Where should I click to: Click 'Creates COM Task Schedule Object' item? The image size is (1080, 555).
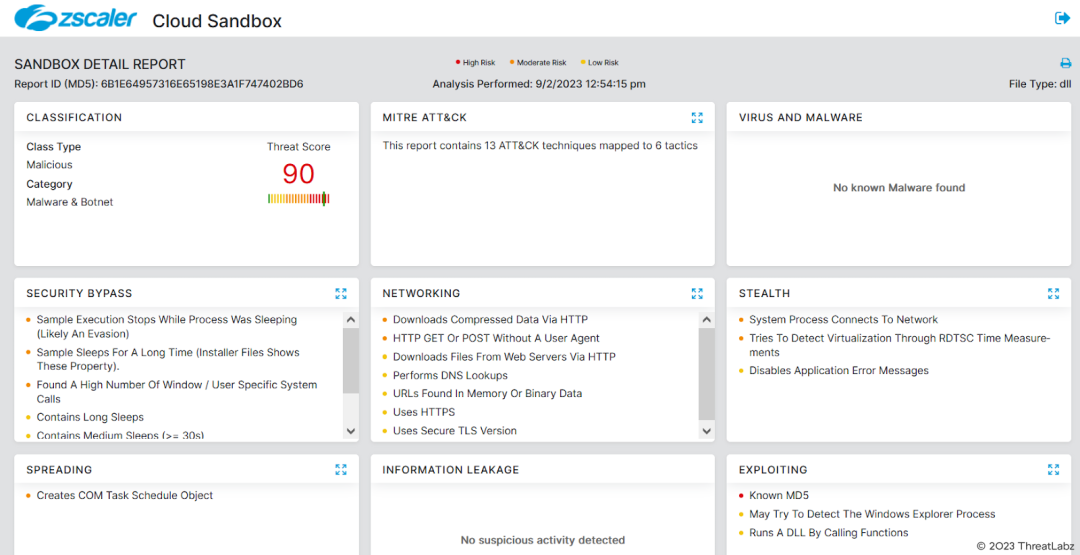coord(125,496)
